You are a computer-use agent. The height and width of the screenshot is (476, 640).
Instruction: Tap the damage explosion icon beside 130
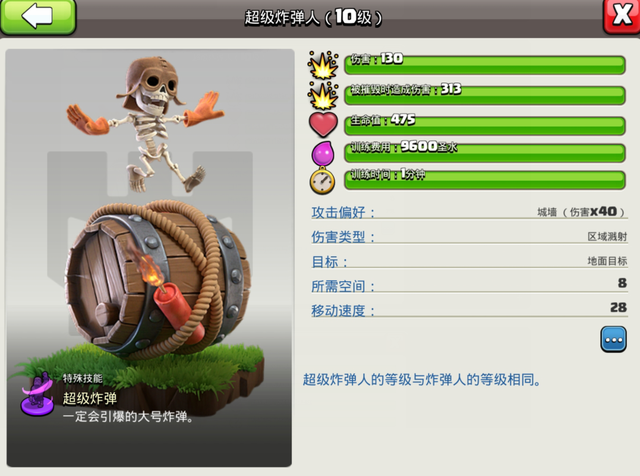323,65
